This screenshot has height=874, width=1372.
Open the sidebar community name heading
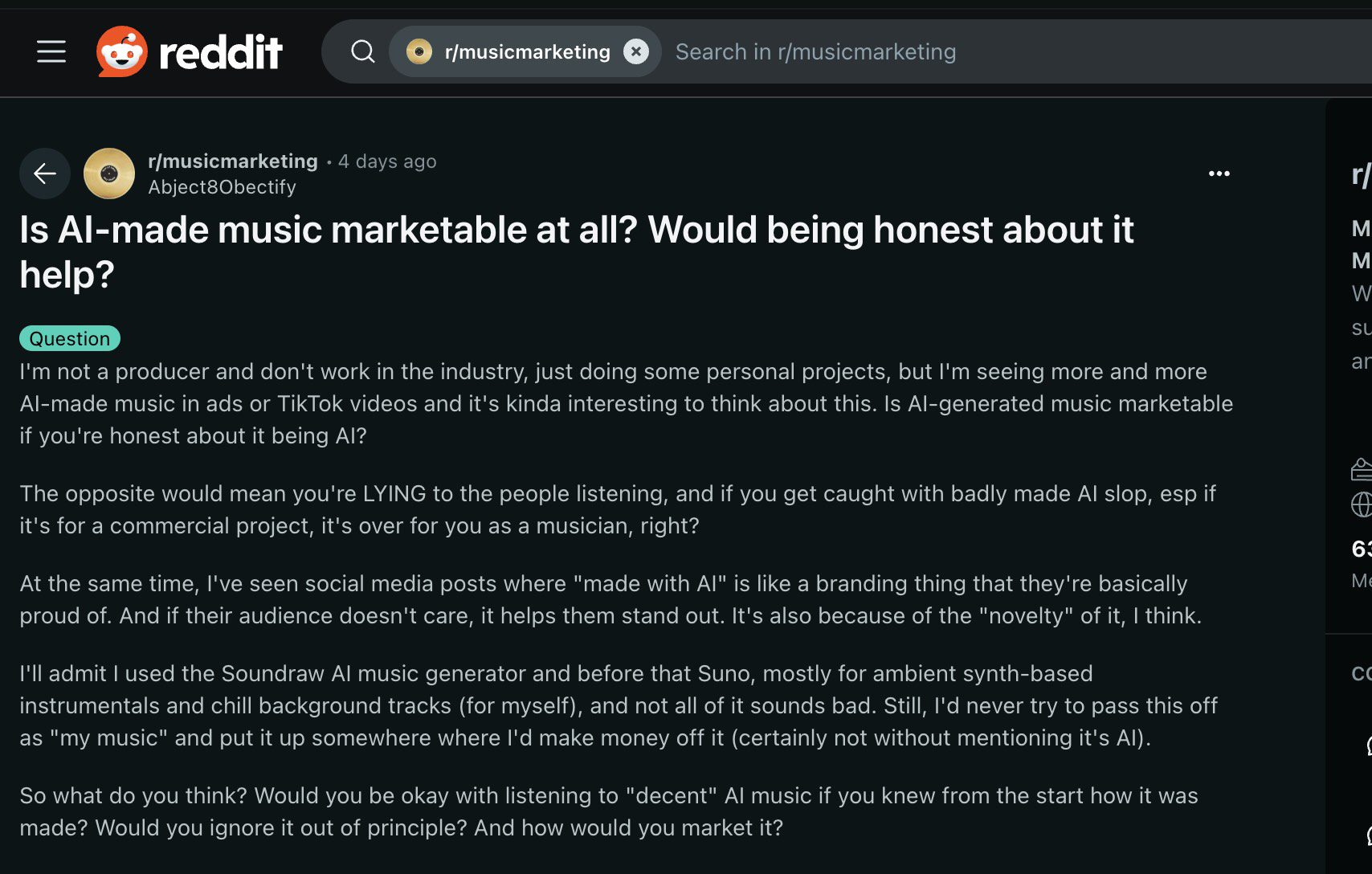1361,174
